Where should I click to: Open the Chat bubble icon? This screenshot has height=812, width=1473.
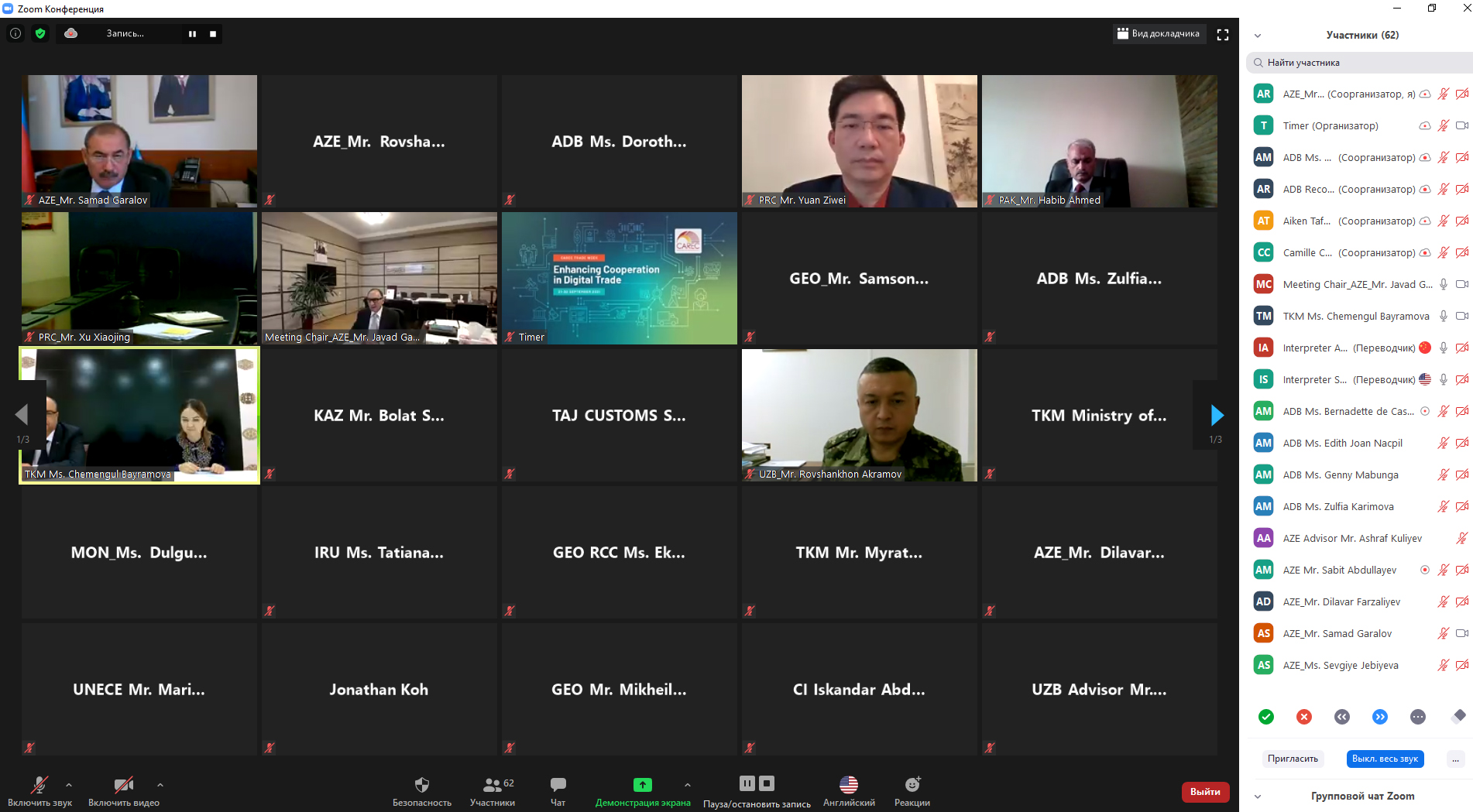tap(558, 786)
